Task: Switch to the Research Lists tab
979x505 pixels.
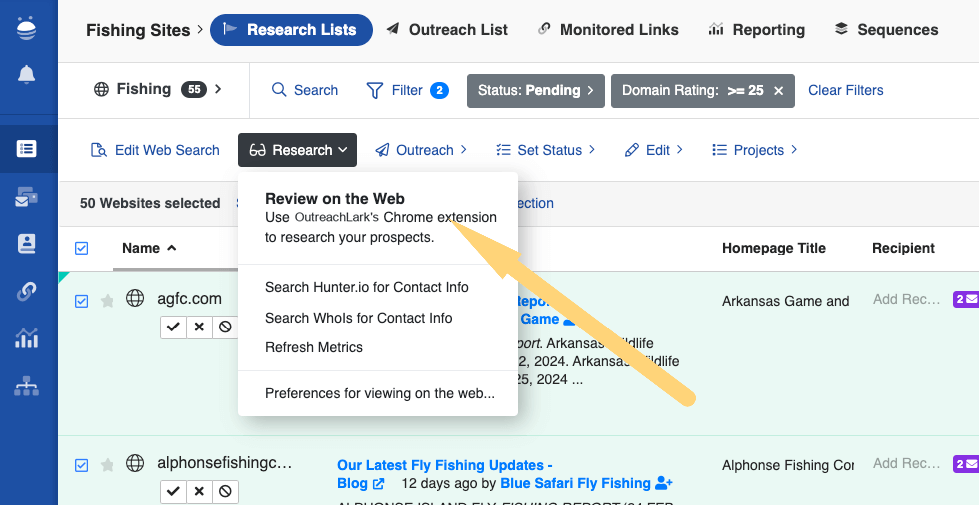Action: pyautogui.click(x=291, y=30)
